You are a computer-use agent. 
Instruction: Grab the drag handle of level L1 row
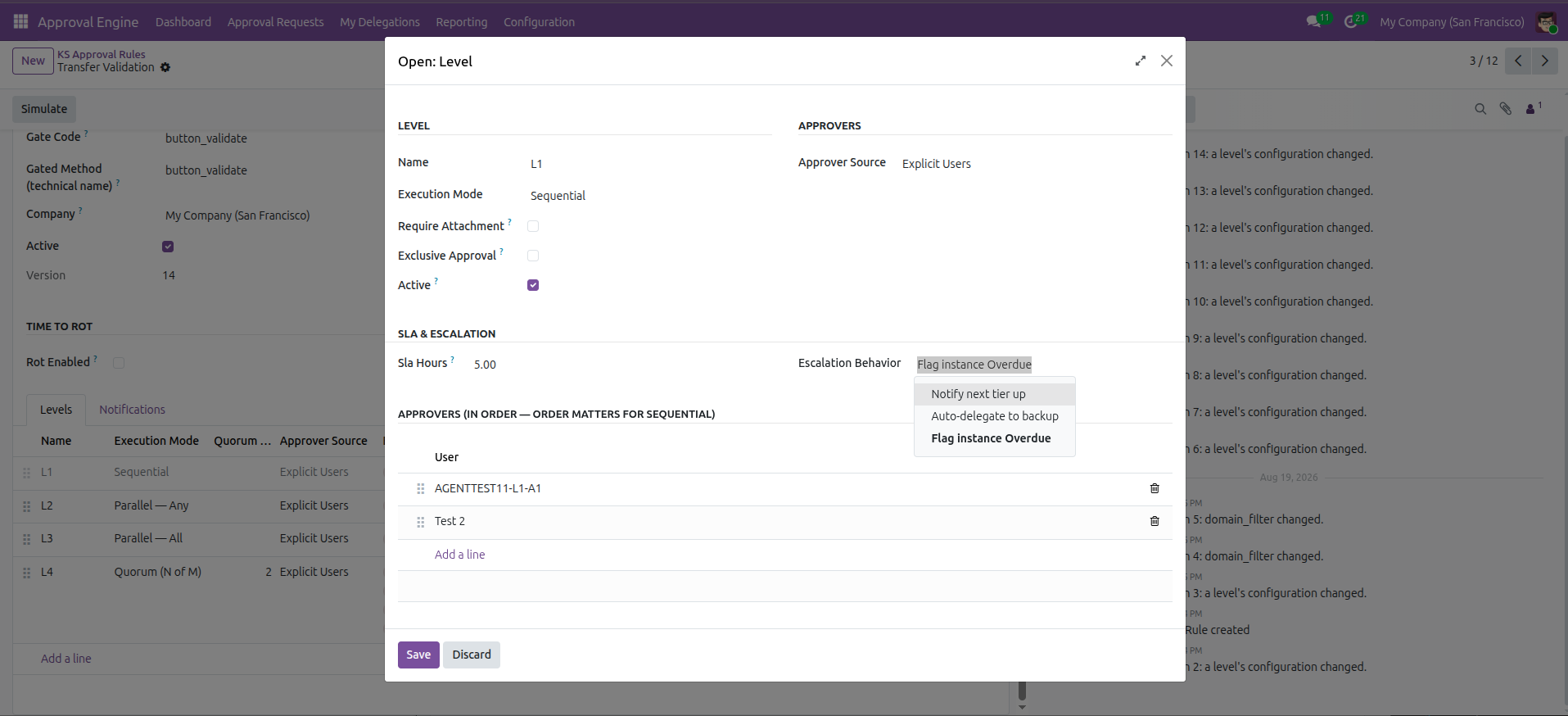(26, 473)
